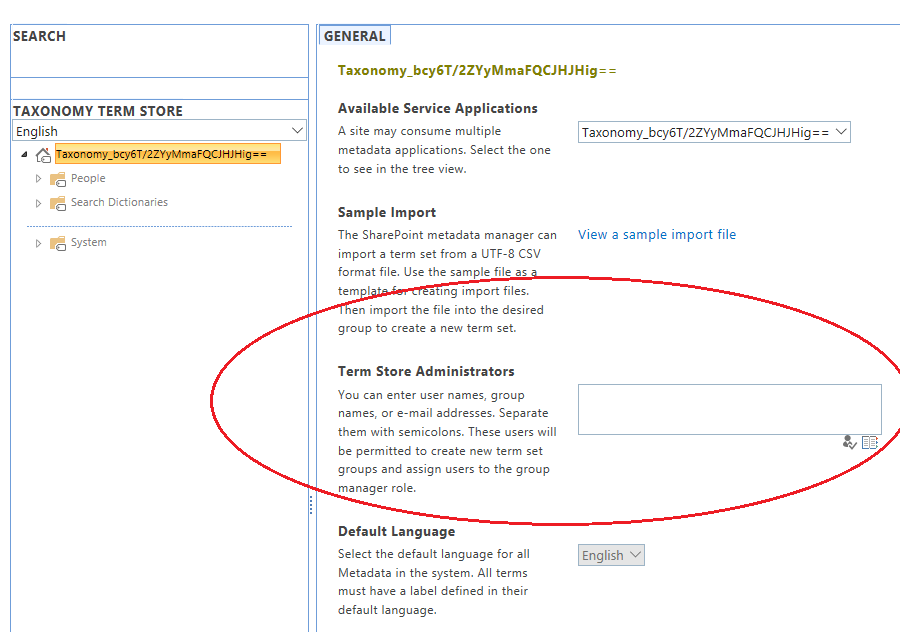Click the Term Store Administrators input box
This screenshot has height=632, width=900.
point(730,409)
